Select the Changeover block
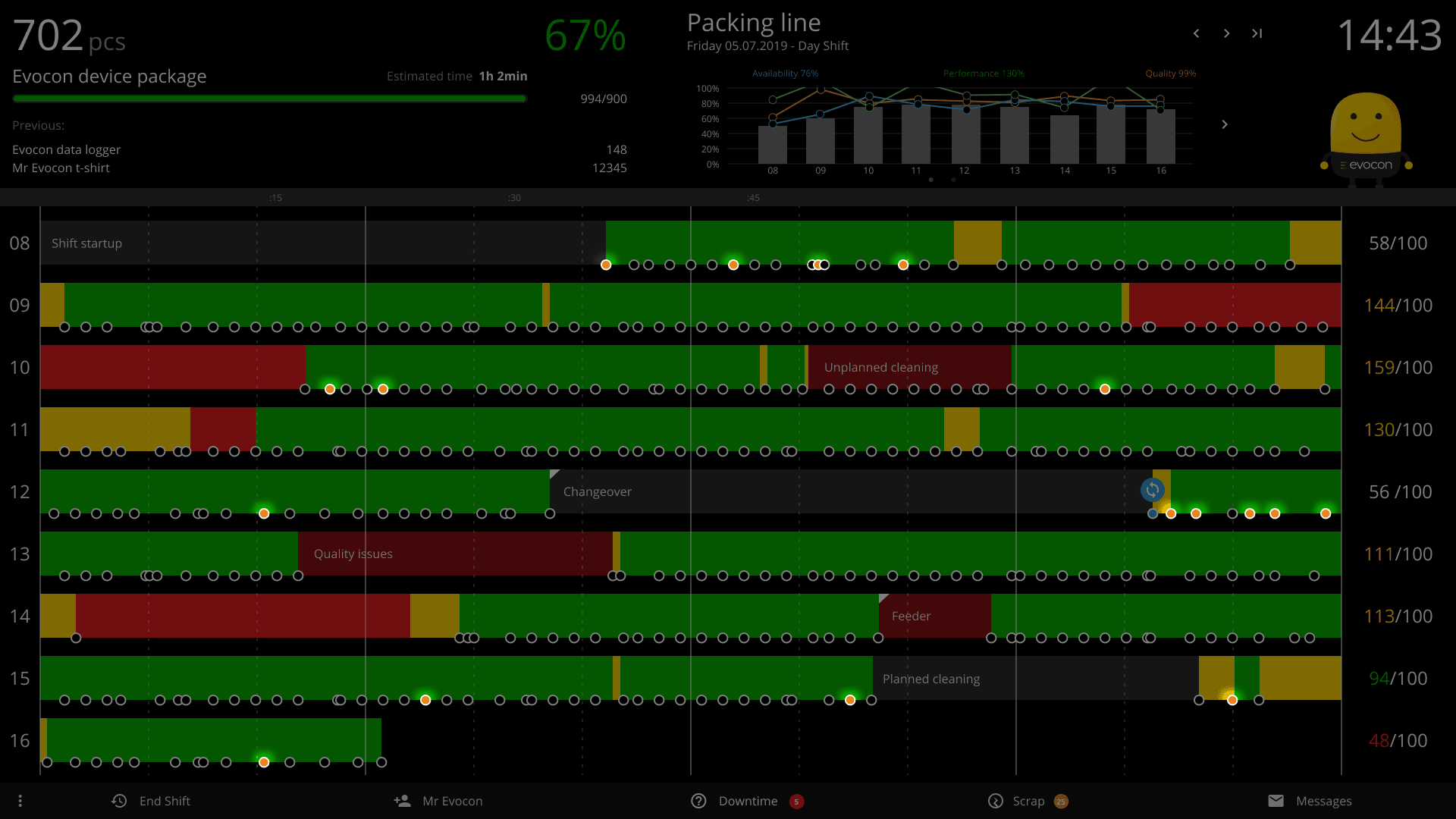This screenshot has height=819, width=1456. tap(851, 491)
